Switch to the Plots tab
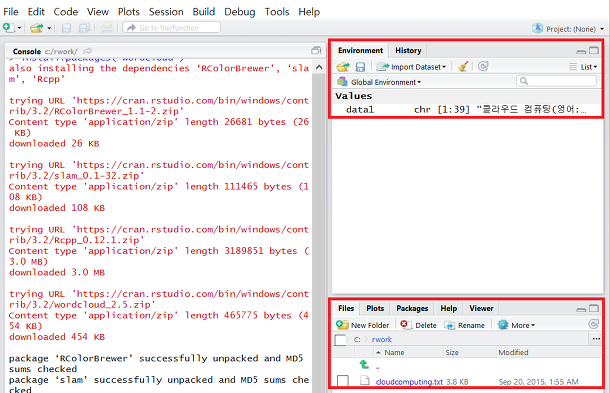610x393 pixels. [375, 308]
